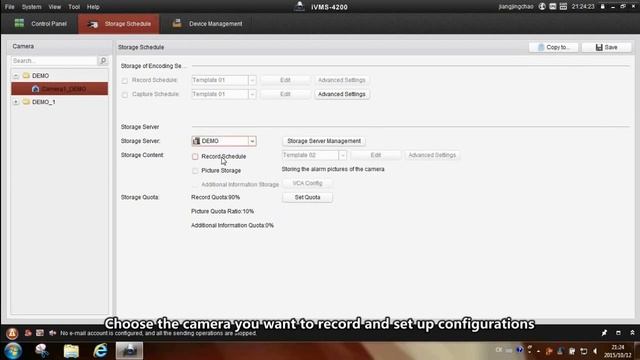Select the DEMO_1 folder in camera tree
Screen dimensions: 640x360
pyautogui.click(x=44, y=102)
